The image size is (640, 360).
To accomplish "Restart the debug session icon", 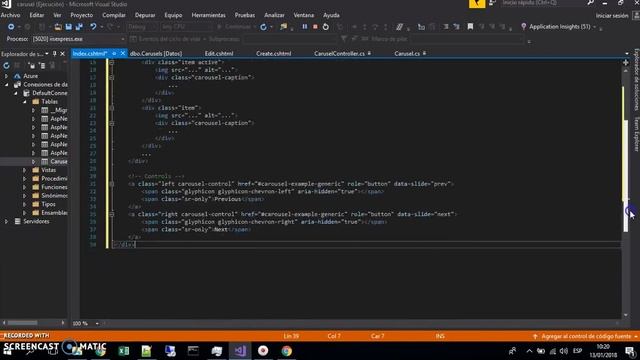I will tap(326, 27).
